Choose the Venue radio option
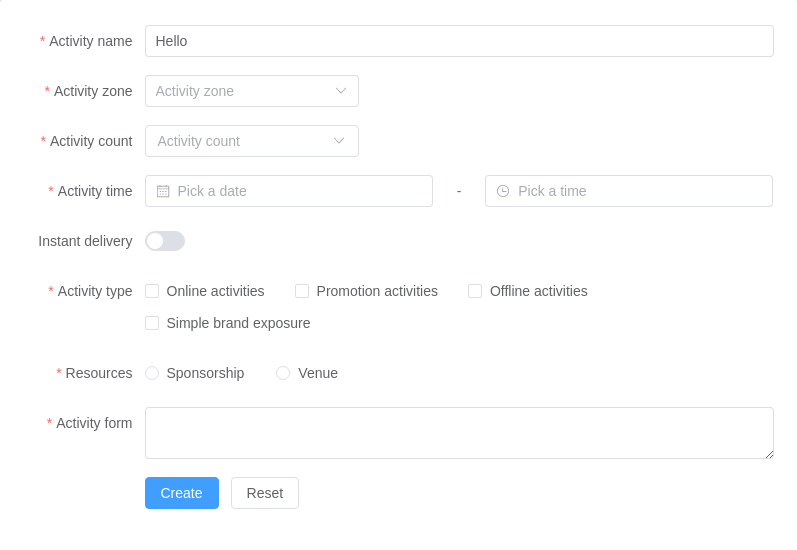The height and width of the screenshot is (550, 797). (x=283, y=373)
